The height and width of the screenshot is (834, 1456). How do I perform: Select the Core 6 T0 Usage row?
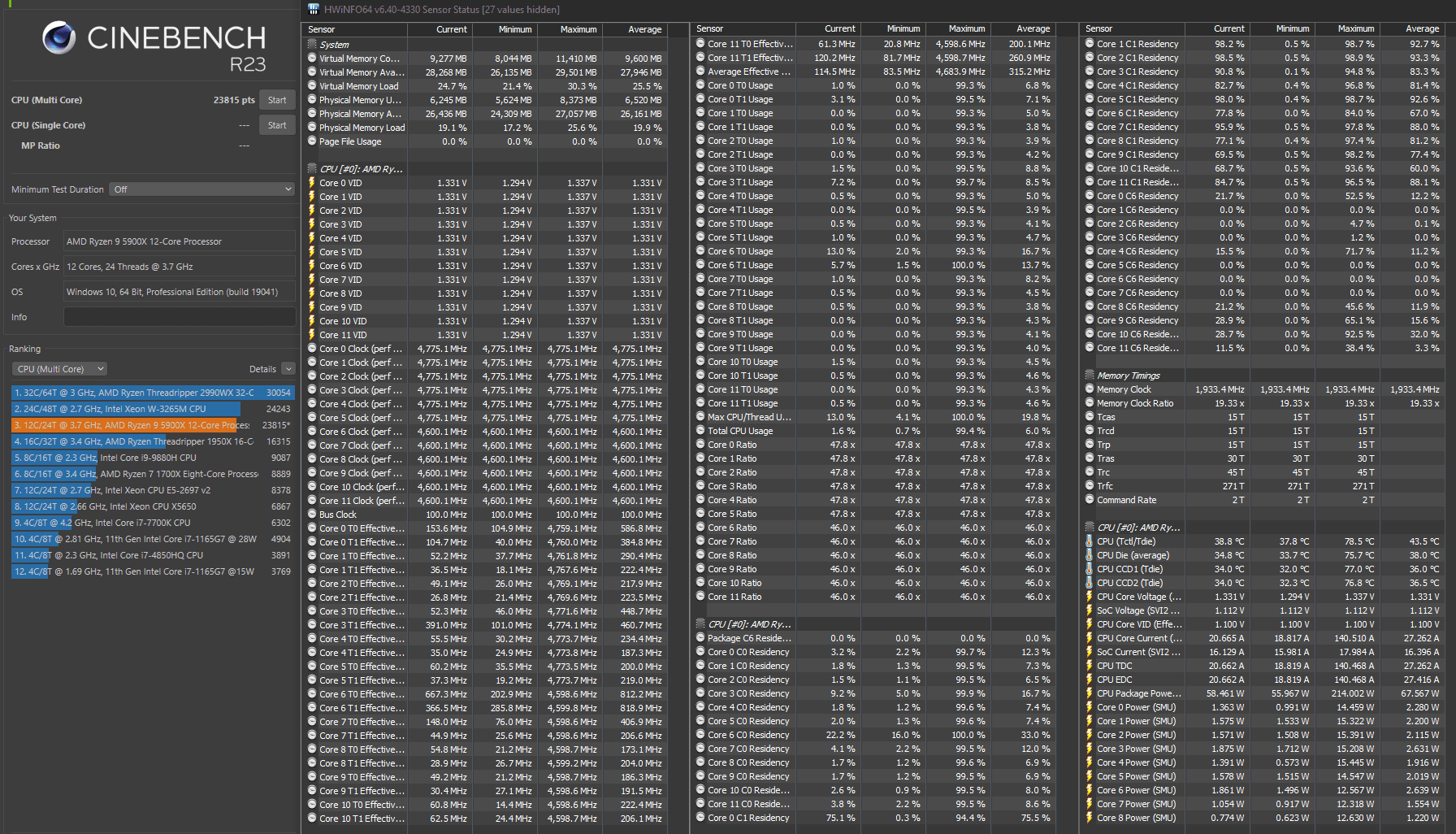873,251
